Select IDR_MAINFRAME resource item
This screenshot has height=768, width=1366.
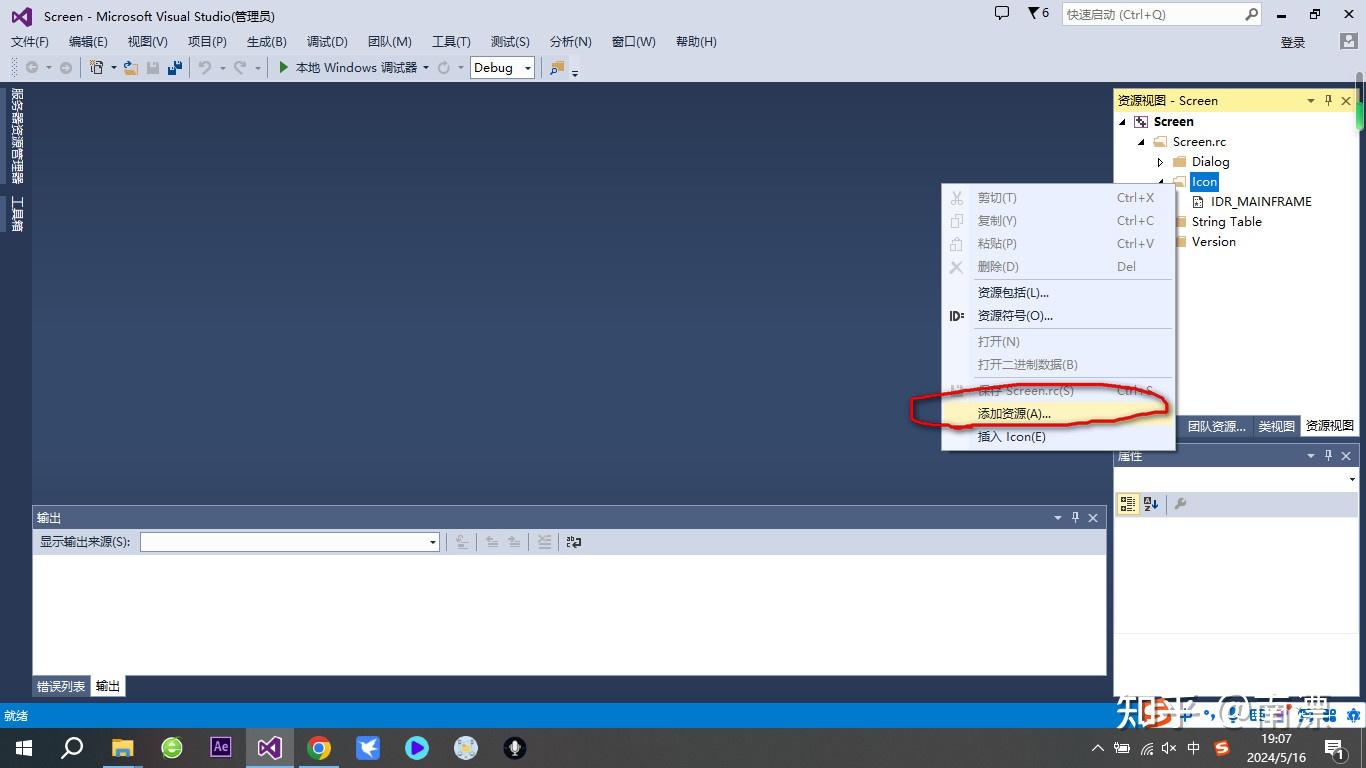coord(1261,202)
